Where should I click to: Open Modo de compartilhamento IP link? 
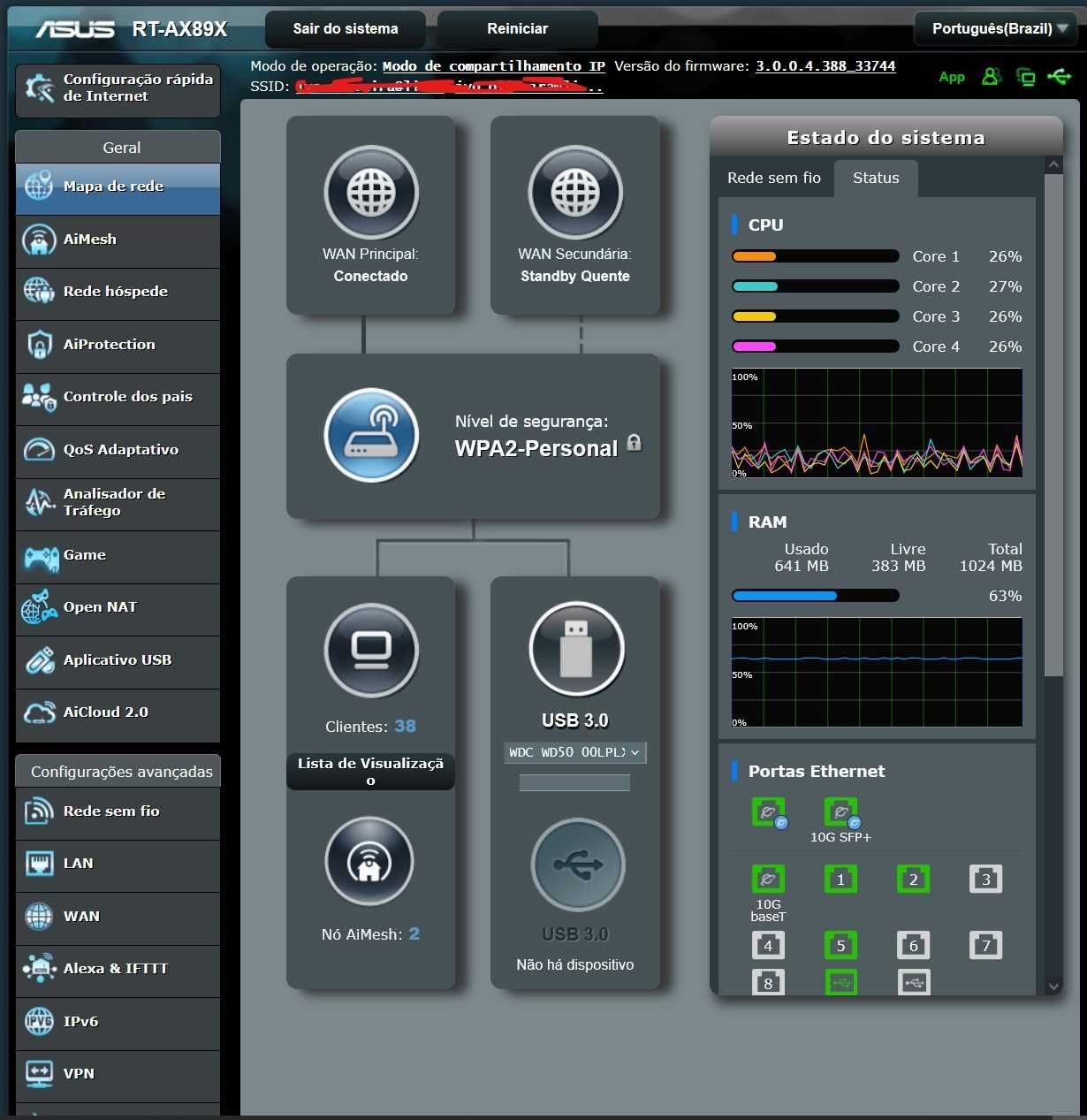tap(494, 66)
